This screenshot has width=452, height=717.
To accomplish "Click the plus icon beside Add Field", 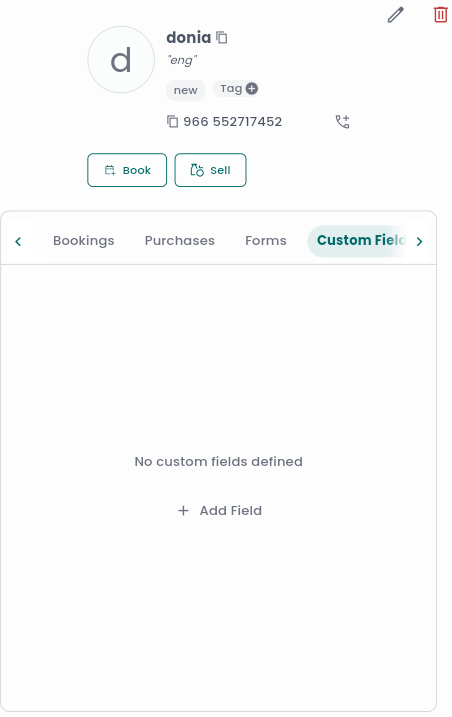I will (183, 511).
